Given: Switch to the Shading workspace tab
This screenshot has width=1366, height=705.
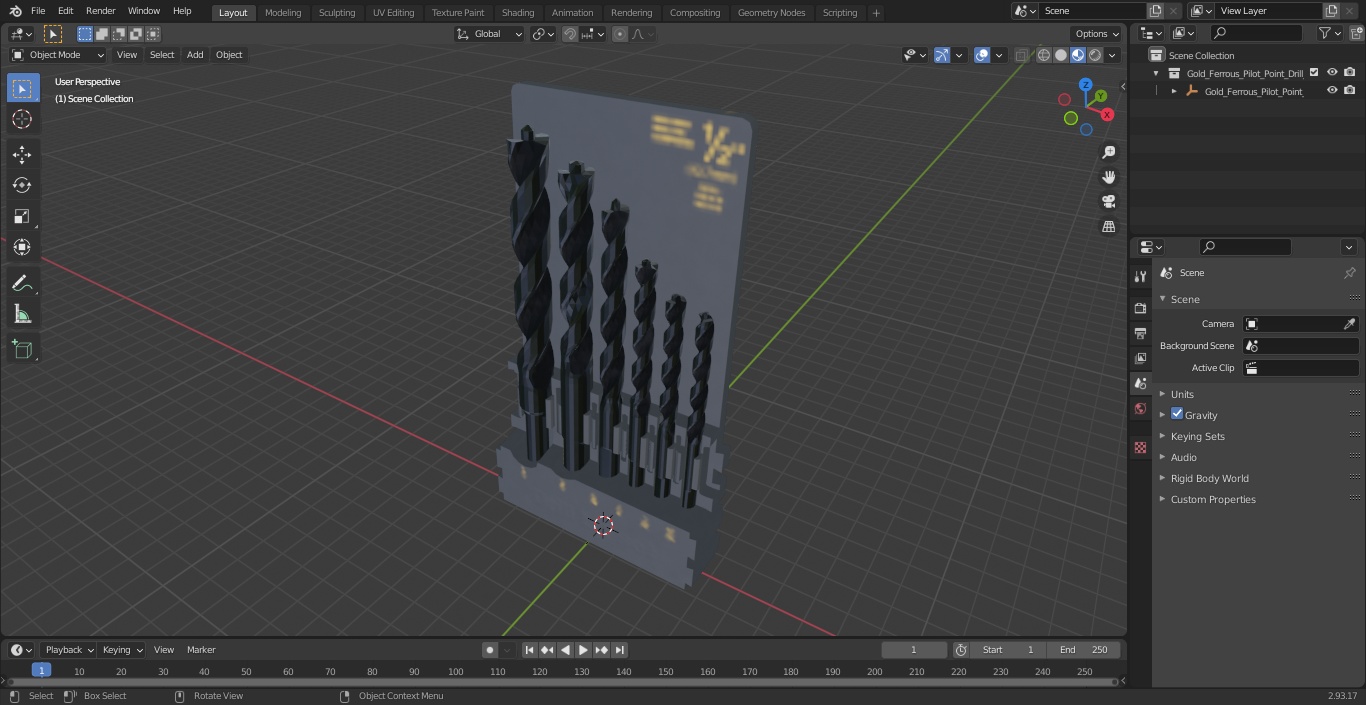Looking at the screenshot, I should click(518, 13).
